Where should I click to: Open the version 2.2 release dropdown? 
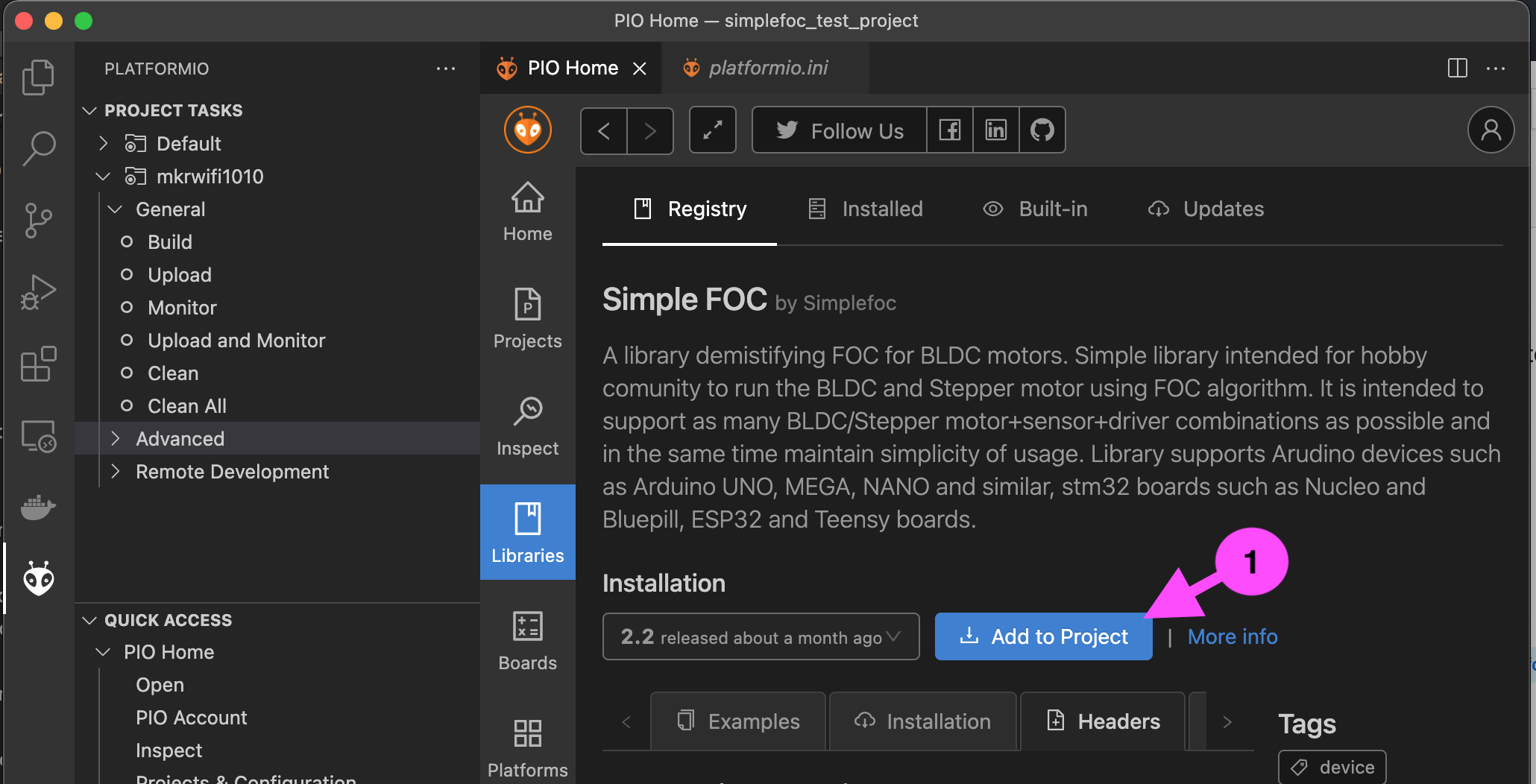coord(761,636)
